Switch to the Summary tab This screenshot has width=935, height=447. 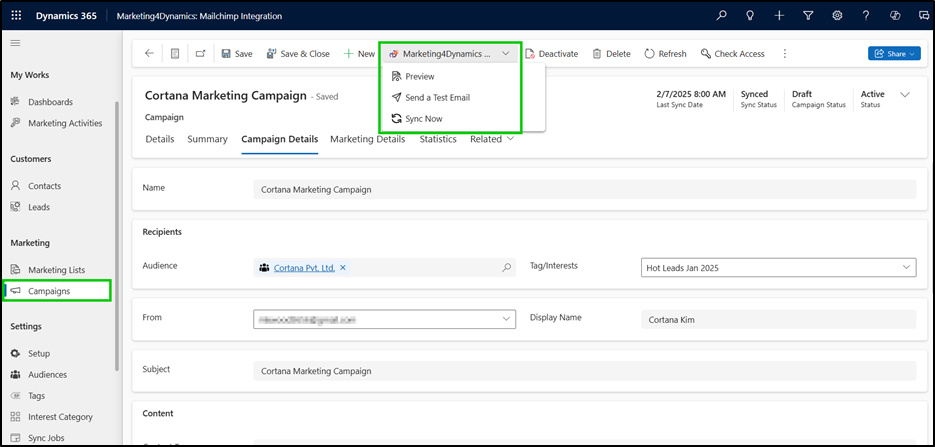pos(208,139)
